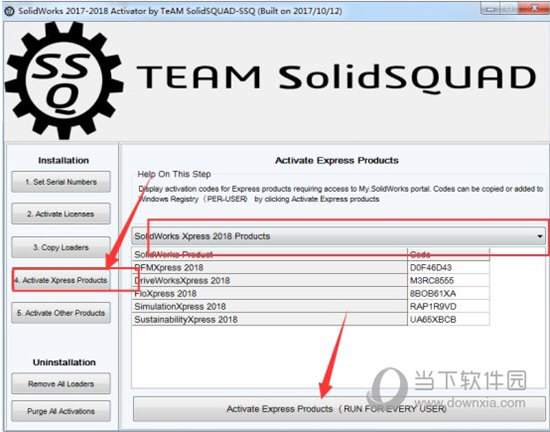Click the SolidWorks Product column header
The image size is (550, 432).
pyautogui.click(x=270, y=254)
